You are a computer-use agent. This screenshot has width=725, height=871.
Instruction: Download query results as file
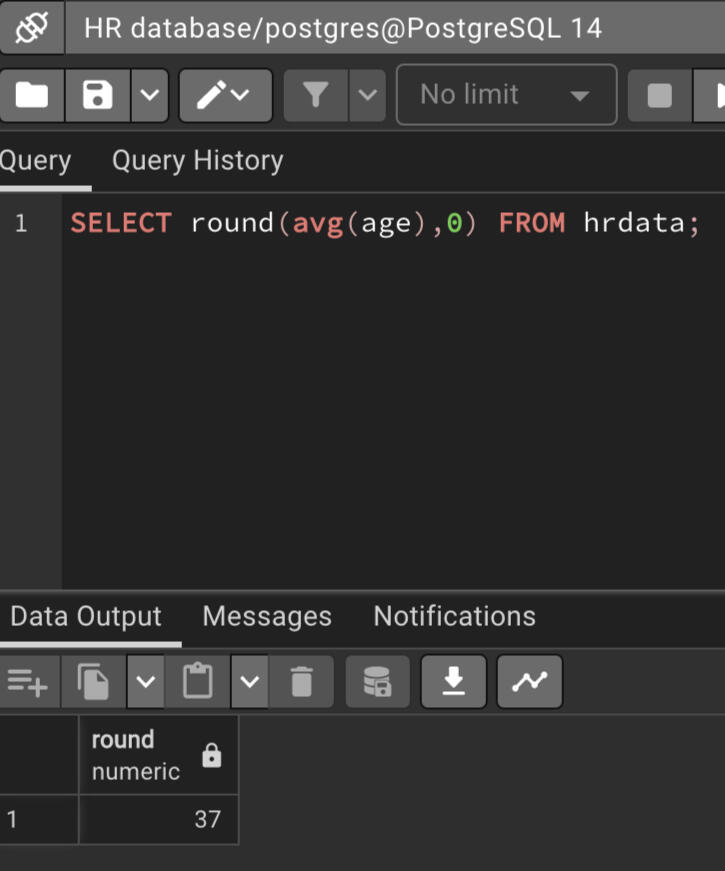454,682
